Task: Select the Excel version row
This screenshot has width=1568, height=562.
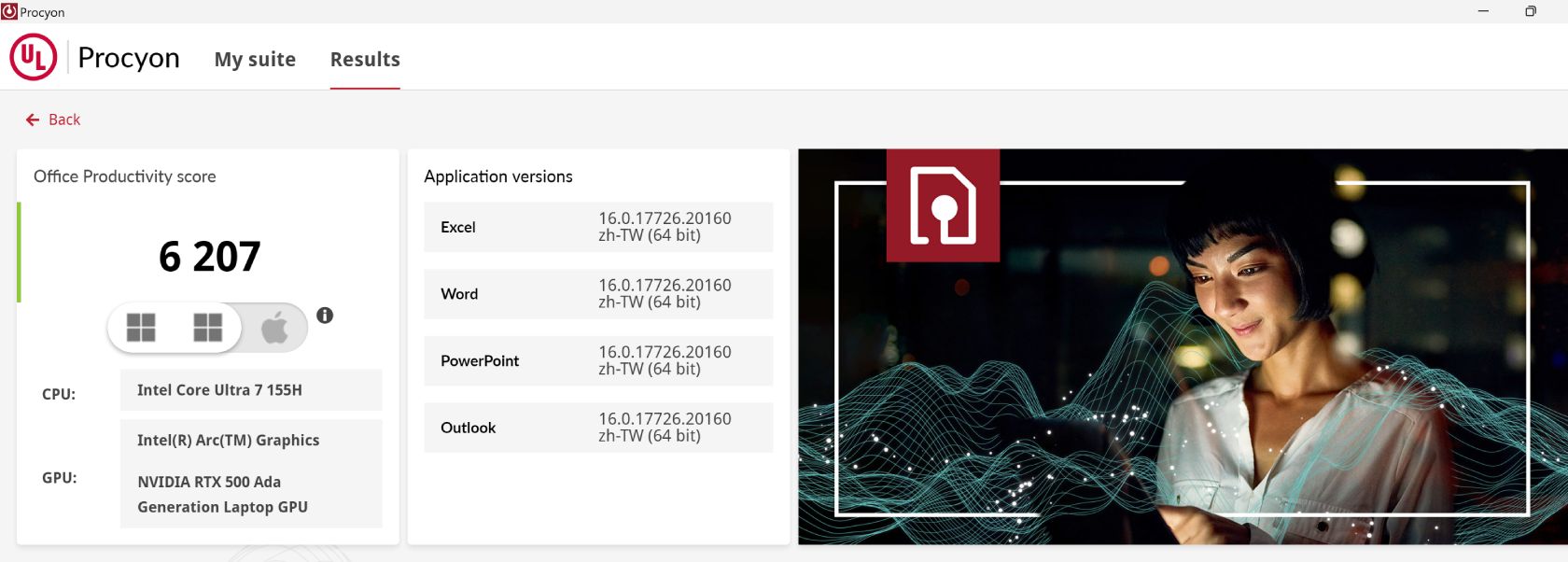Action: click(598, 227)
